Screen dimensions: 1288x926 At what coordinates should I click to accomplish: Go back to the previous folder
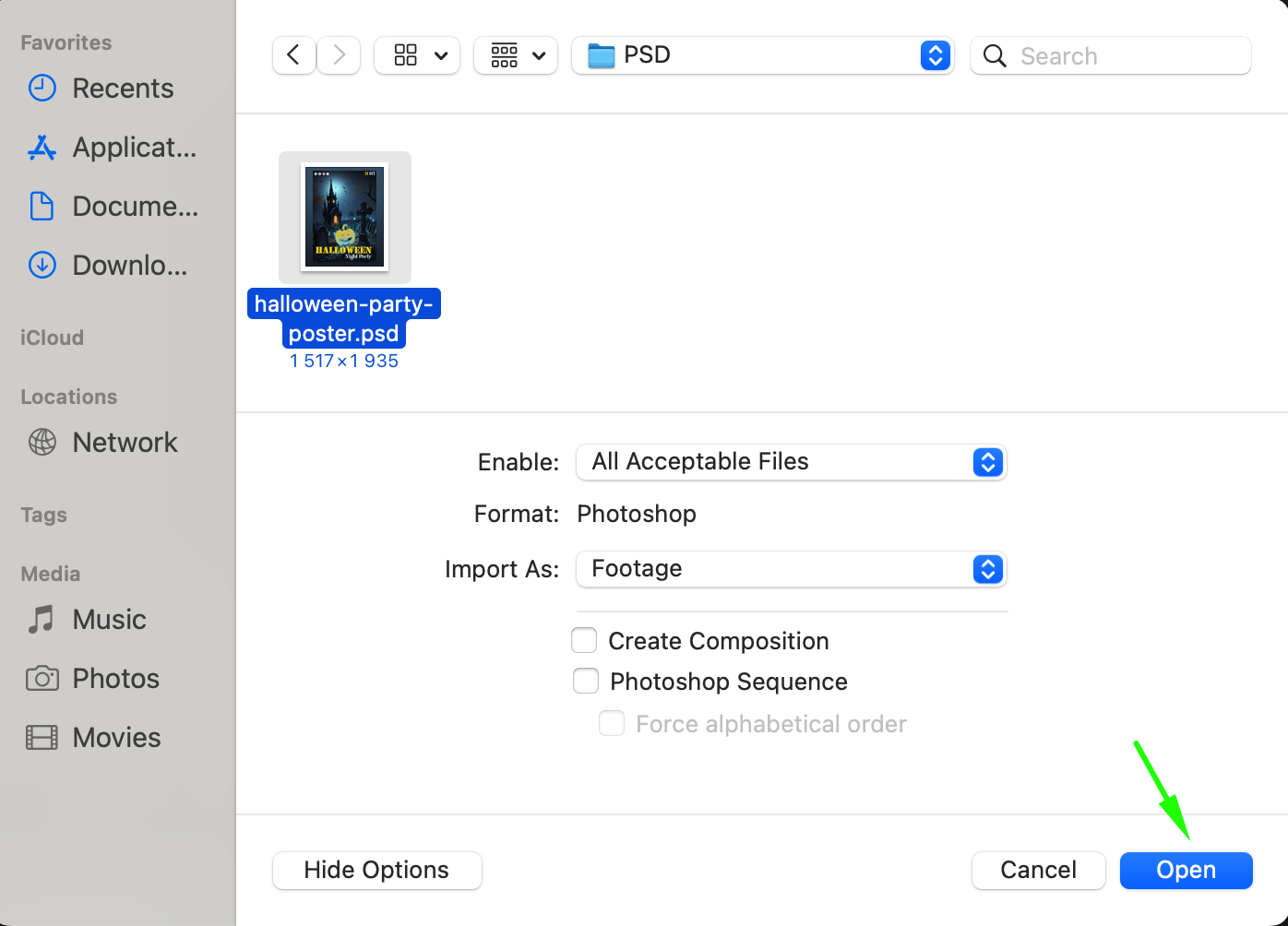pyautogui.click(x=293, y=55)
